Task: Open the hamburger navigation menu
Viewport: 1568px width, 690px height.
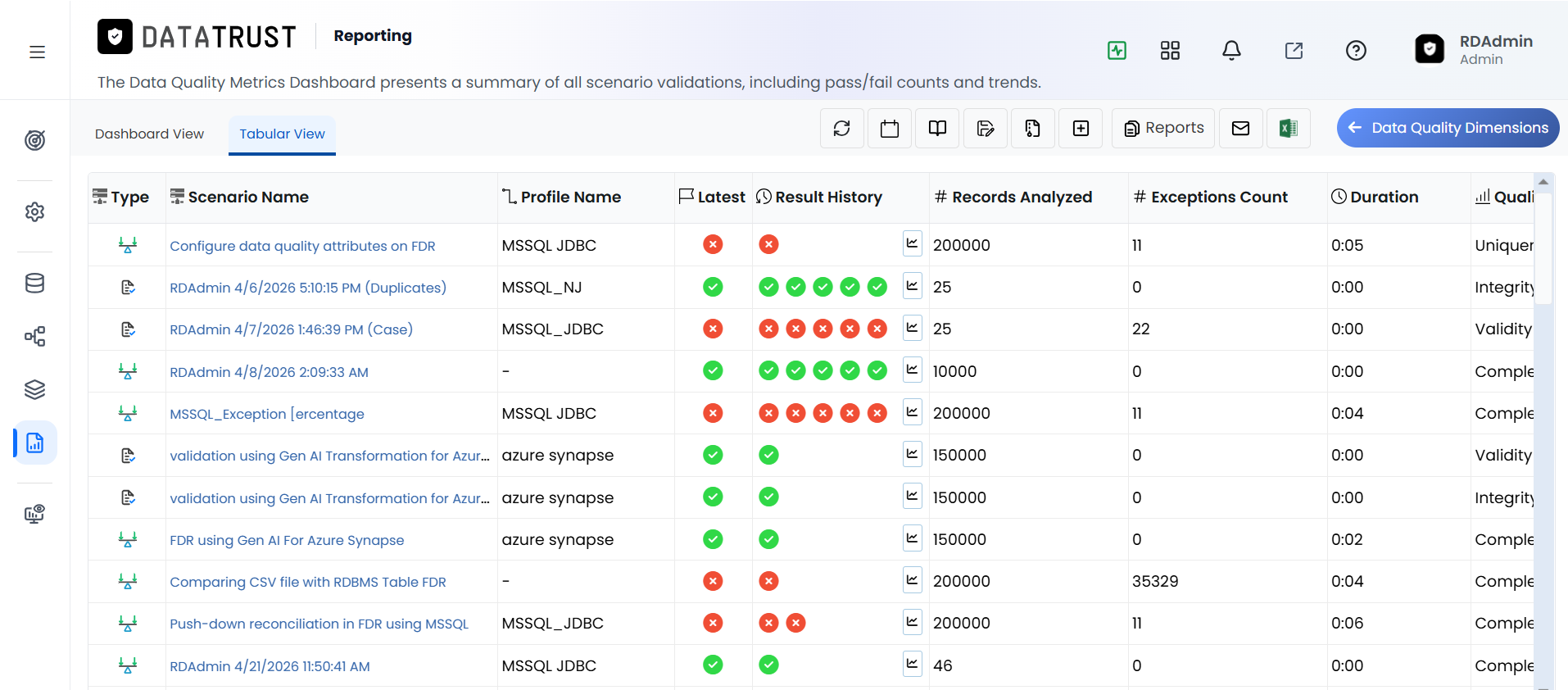Action: click(x=37, y=52)
